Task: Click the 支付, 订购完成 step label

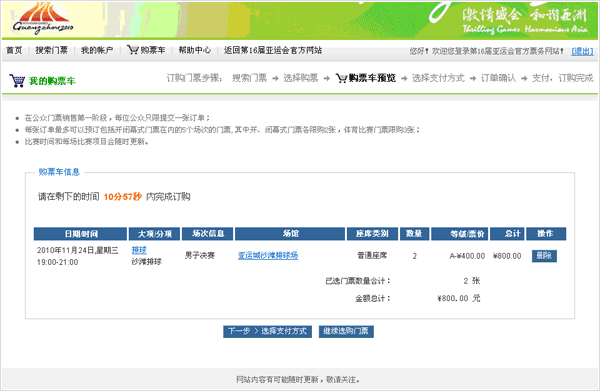Action: 562,78
